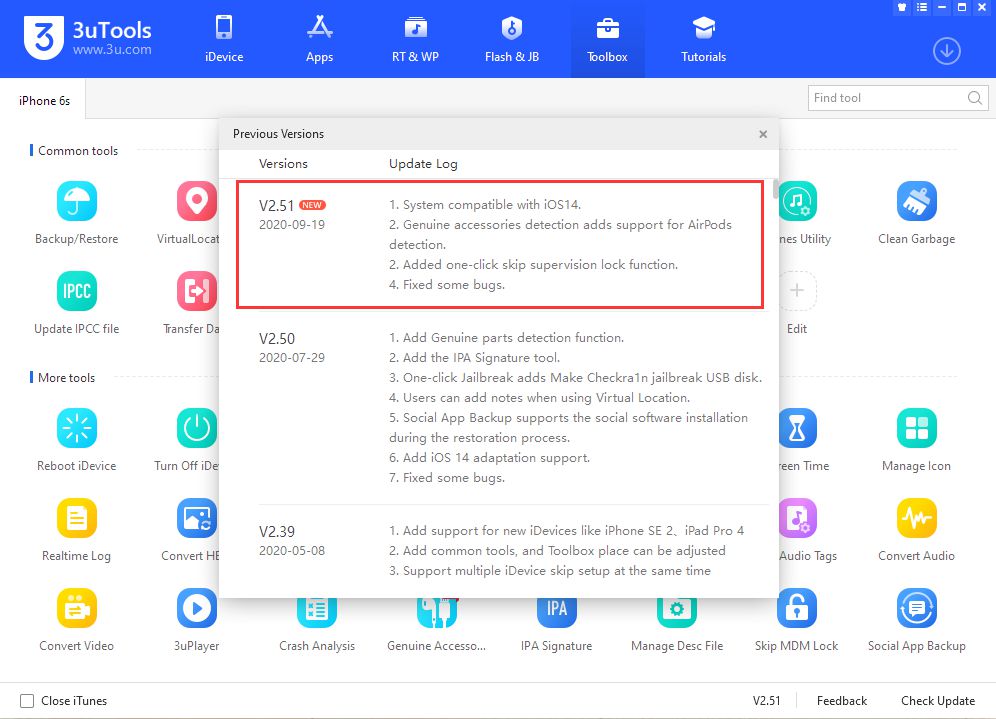This screenshot has width=996, height=719.
Task: Click the Turn Off iDevice icon
Action: pos(196,428)
